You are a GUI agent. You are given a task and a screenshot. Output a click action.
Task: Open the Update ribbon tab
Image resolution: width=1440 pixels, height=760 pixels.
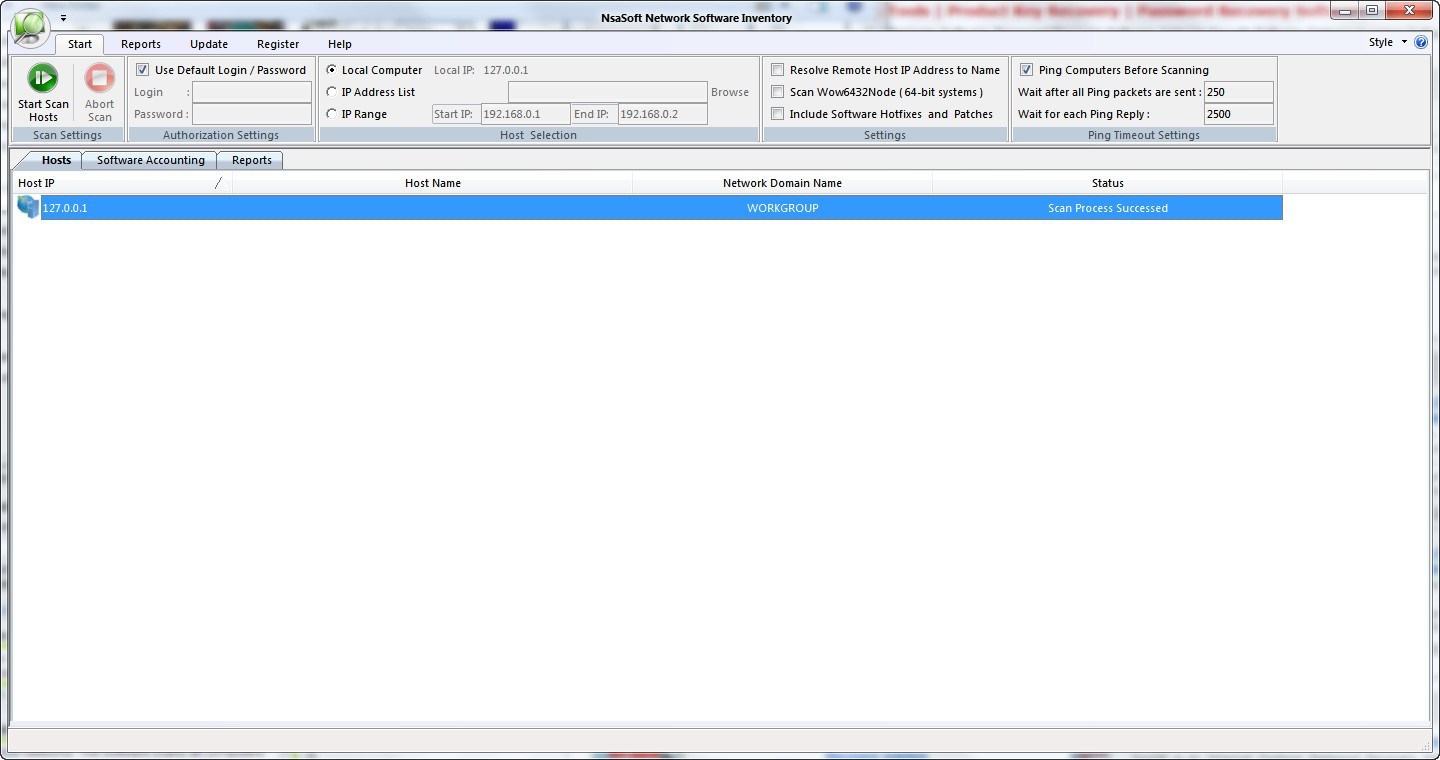point(209,44)
